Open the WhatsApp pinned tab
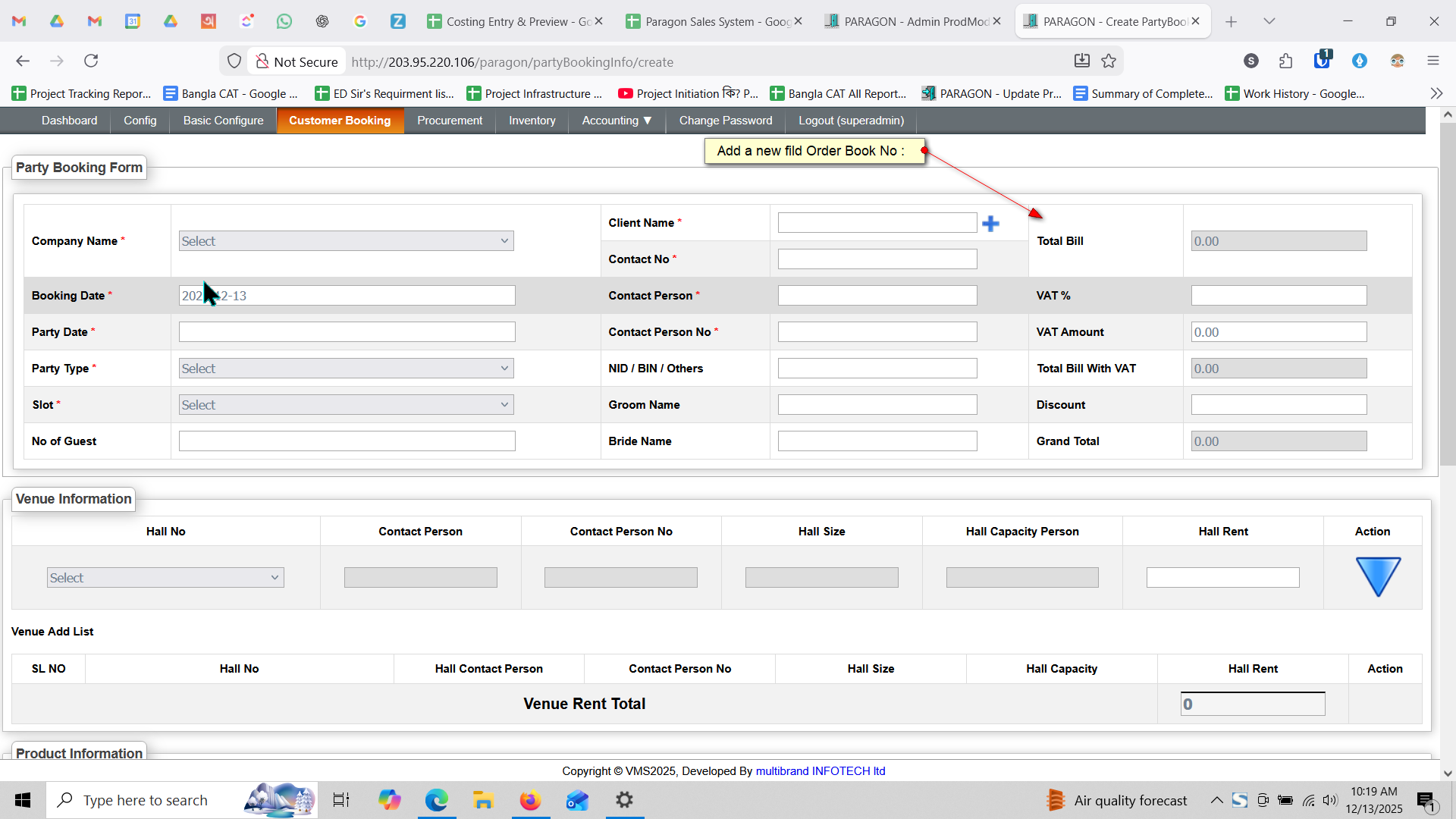The width and height of the screenshot is (1456, 819). tap(284, 21)
